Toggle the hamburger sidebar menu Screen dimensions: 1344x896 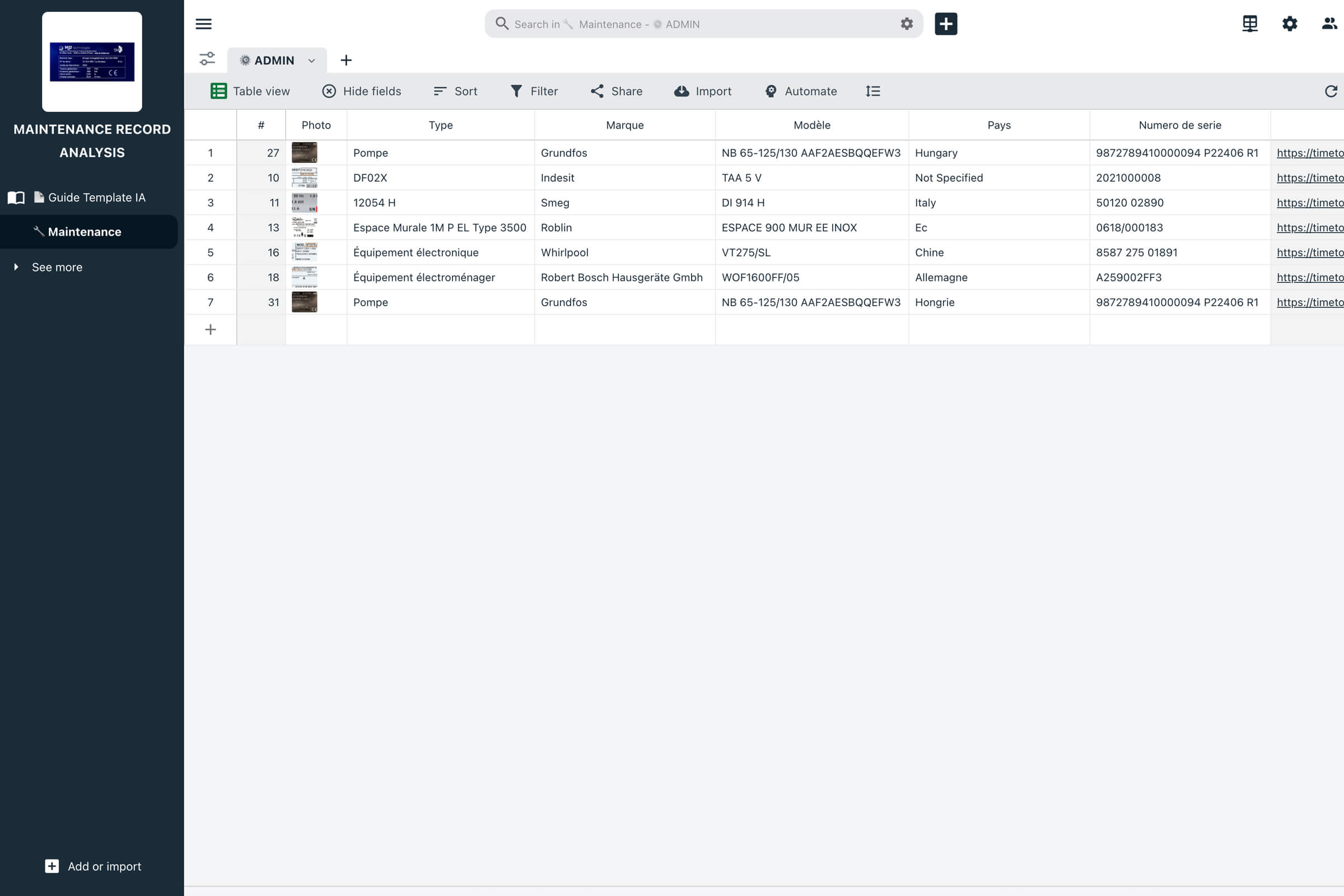pyautogui.click(x=203, y=24)
